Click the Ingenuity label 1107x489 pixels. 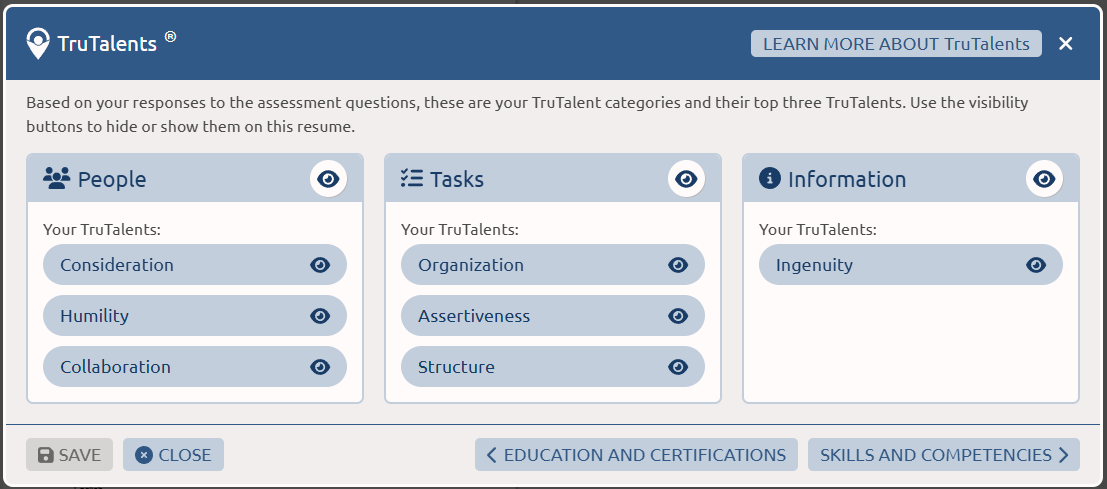(814, 265)
